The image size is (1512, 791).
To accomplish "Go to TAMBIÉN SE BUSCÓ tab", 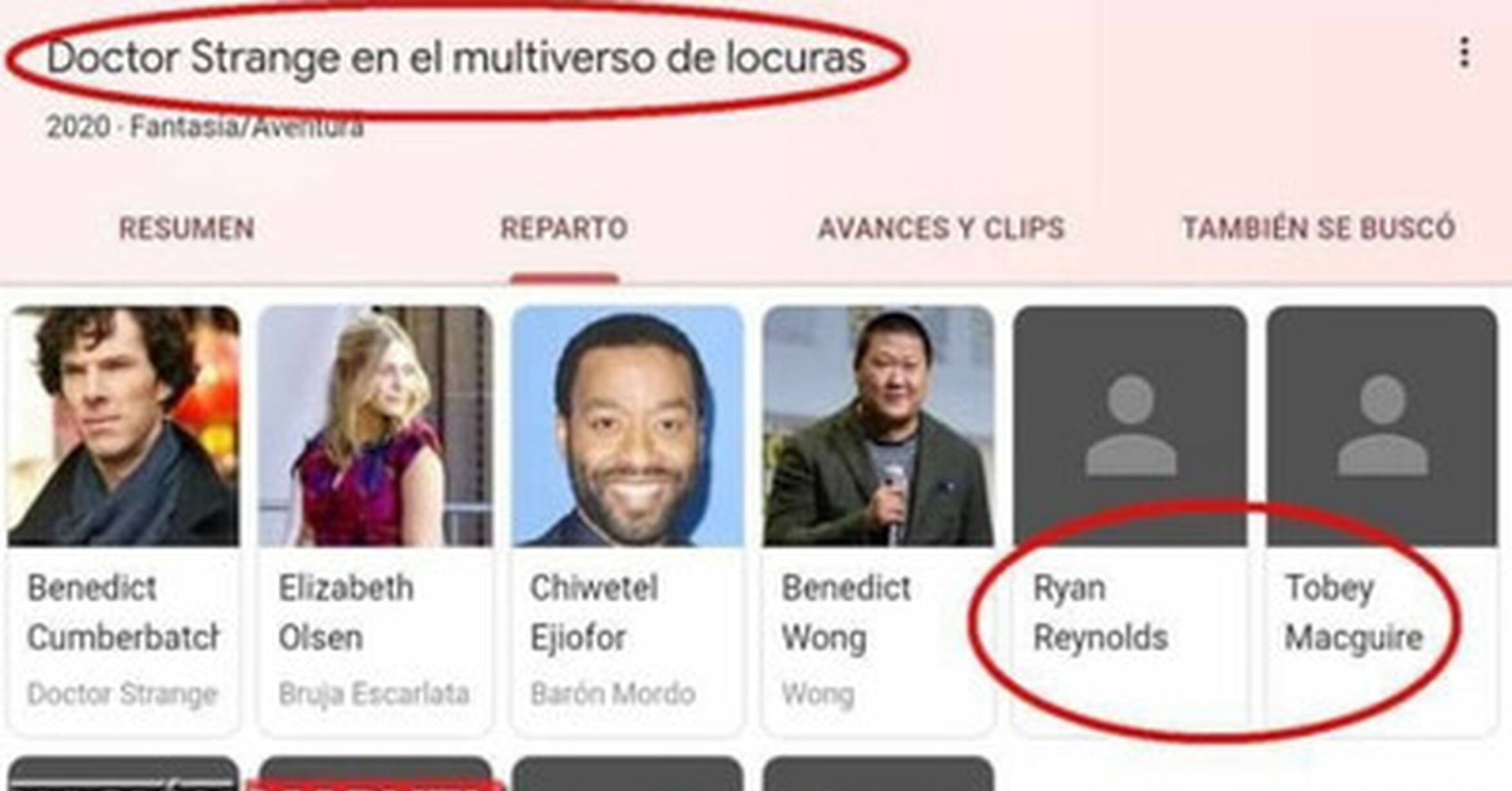I will [1318, 228].
